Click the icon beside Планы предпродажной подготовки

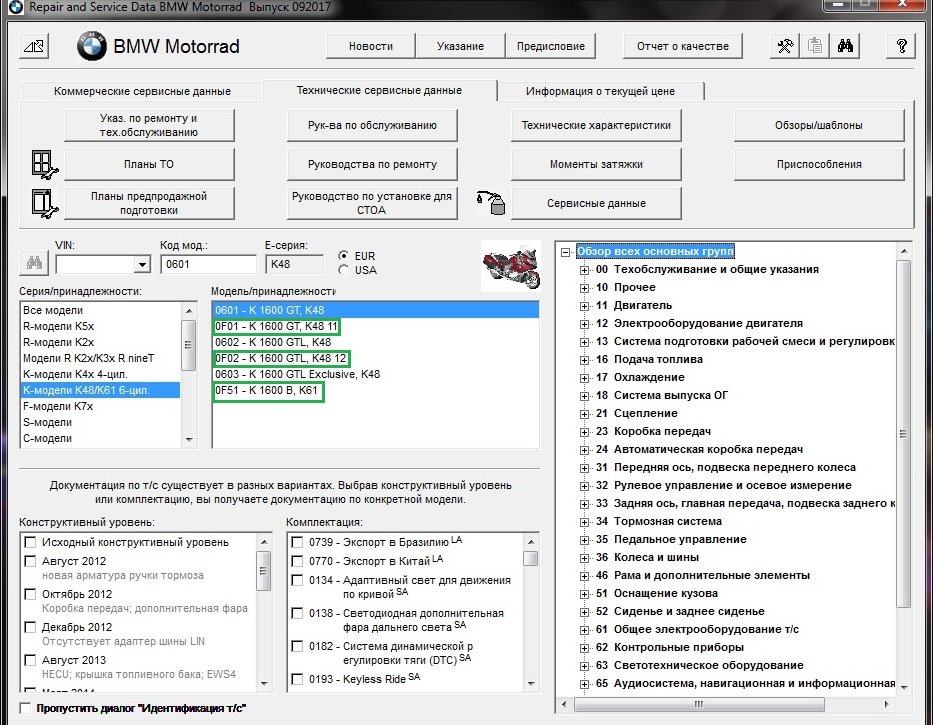45,203
